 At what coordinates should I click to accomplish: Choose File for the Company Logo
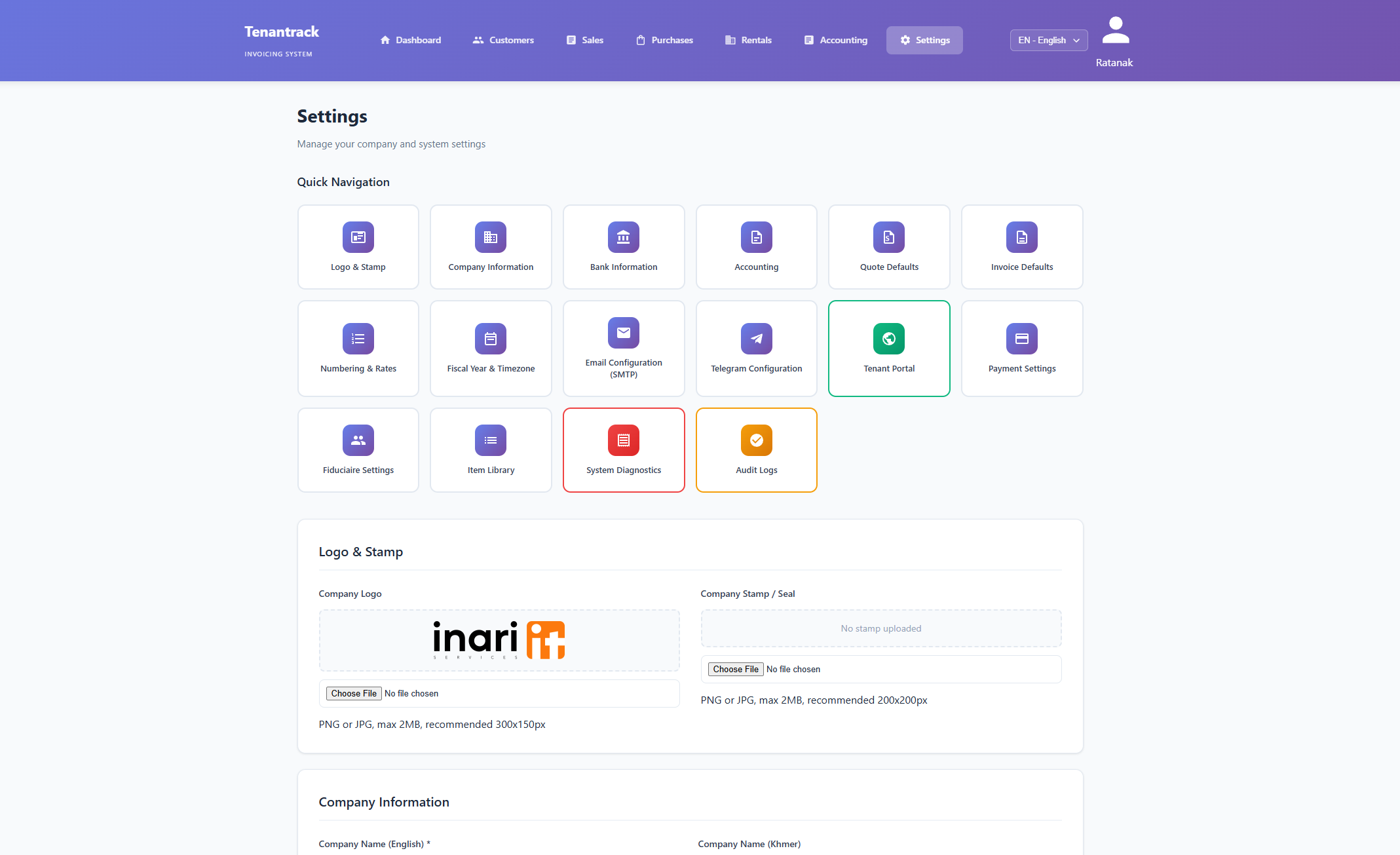[354, 693]
